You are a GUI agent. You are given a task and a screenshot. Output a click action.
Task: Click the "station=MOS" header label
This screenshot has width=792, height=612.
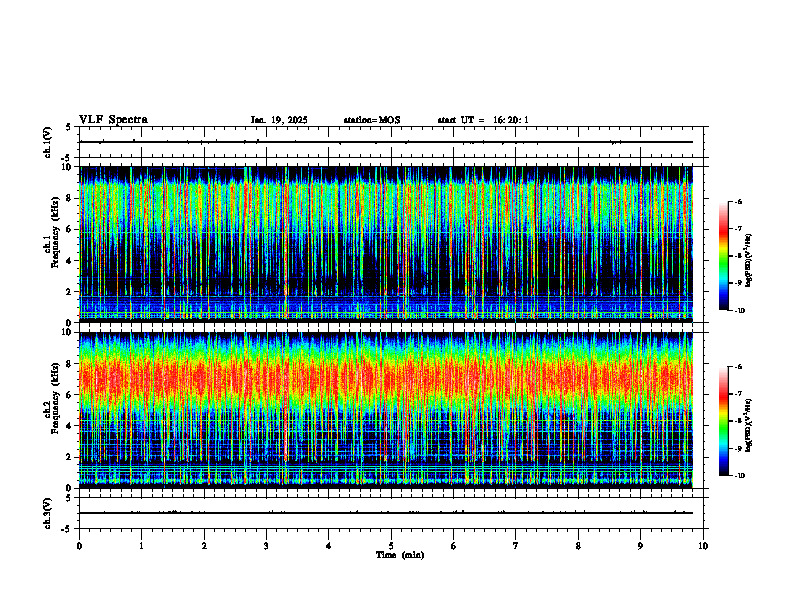372,120
